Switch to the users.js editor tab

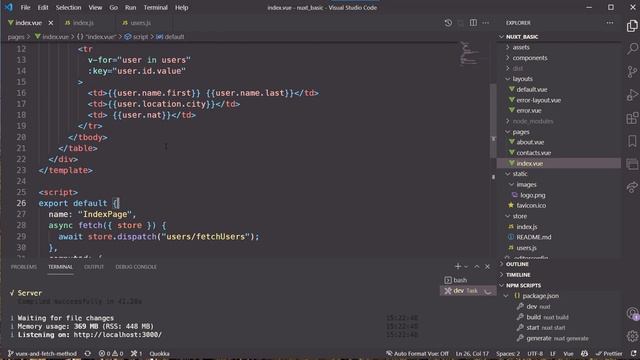[140, 23]
